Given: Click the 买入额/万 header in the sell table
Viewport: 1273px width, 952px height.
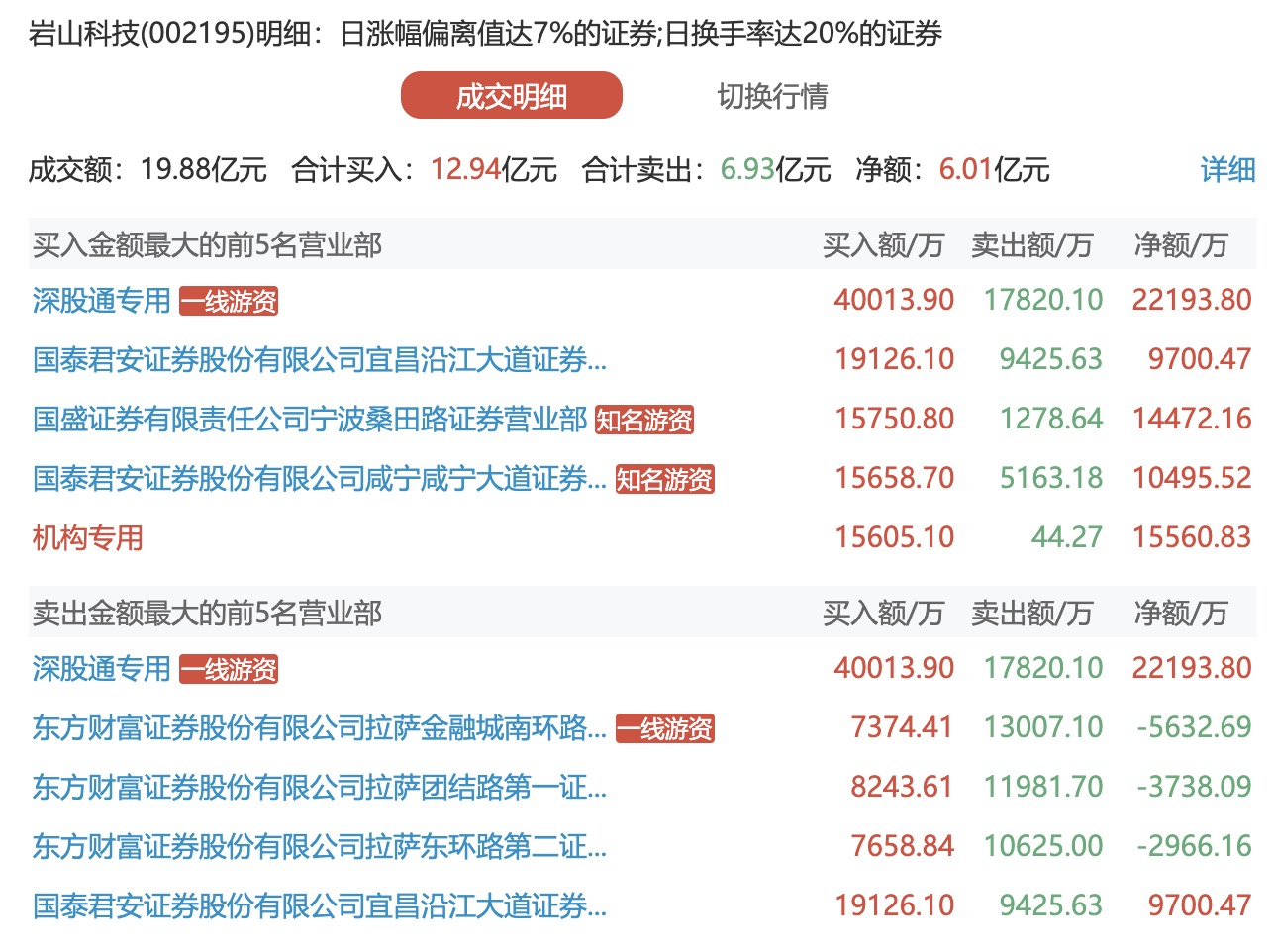Looking at the screenshot, I should click(883, 613).
